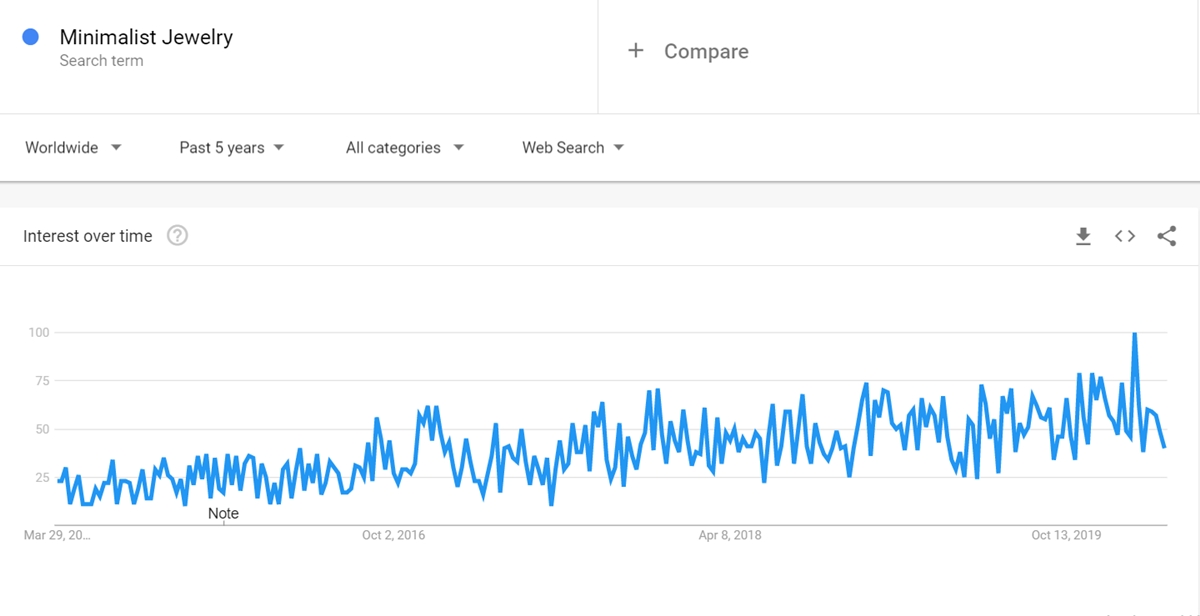
Task: Click the help question mark icon
Action: point(177,236)
